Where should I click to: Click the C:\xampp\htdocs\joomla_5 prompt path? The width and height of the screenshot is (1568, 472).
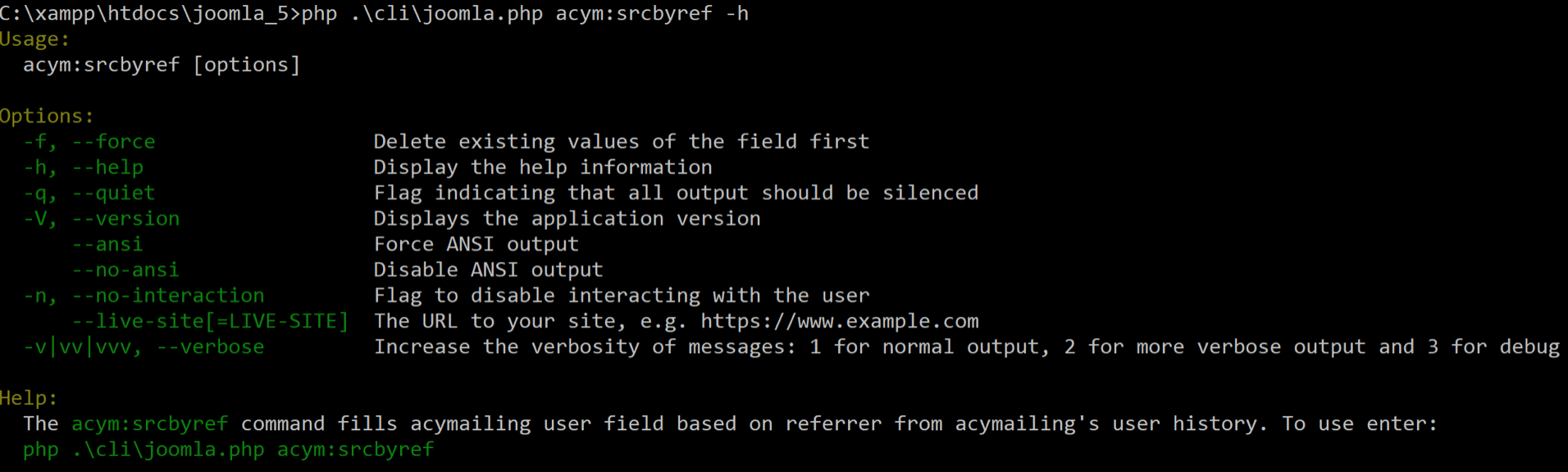(148, 14)
